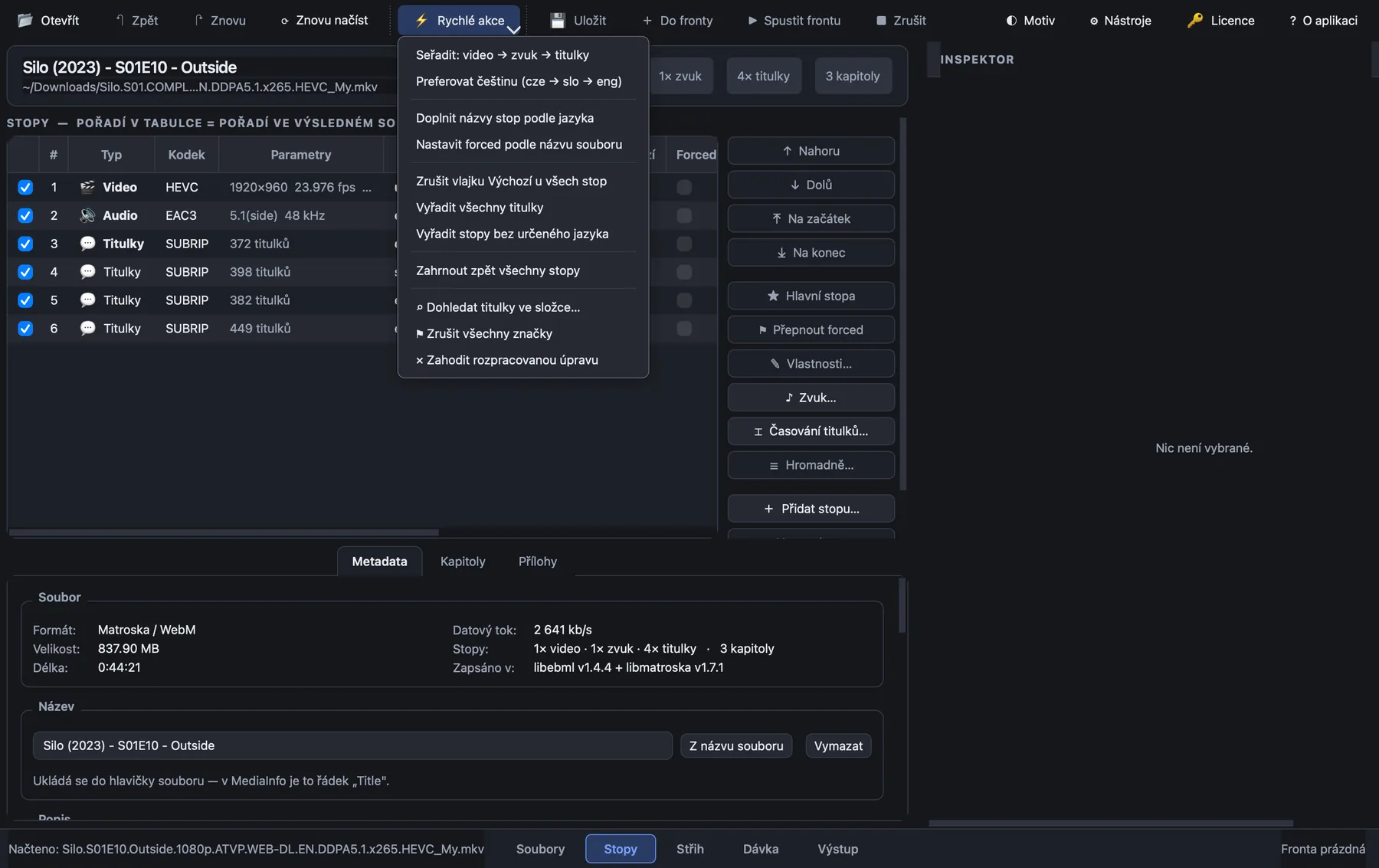This screenshot has height=868, width=1379.
Task: Click the floppy disk icon of Uložit
Action: click(x=558, y=20)
